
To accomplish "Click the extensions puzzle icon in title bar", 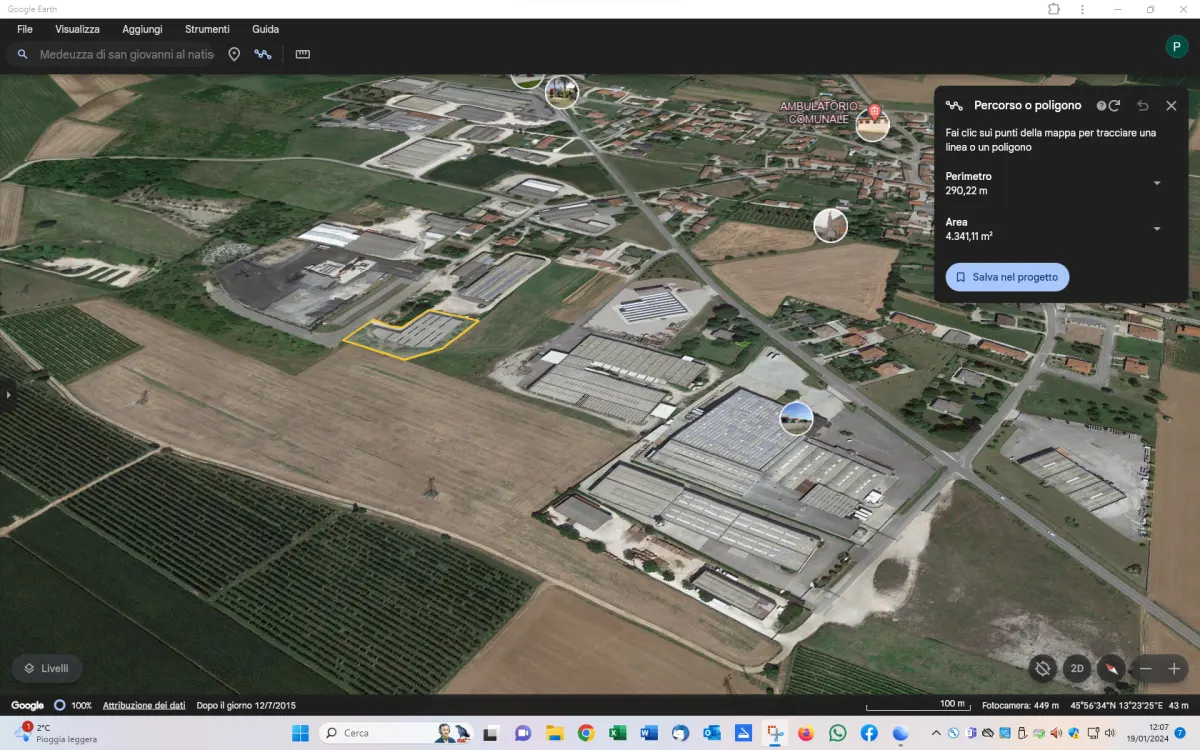I will point(1054,9).
